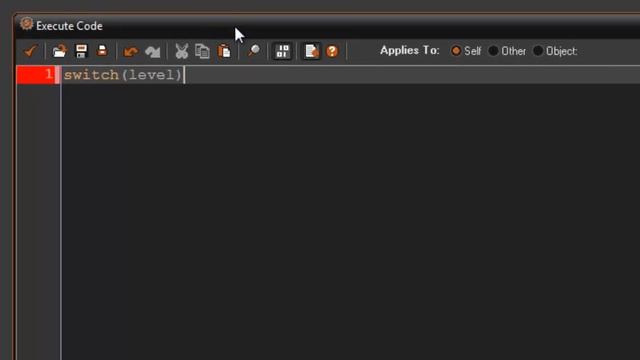This screenshot has width=640, height=360.
Task: Redo the last undone edit
Action: [x=153, y=51]
